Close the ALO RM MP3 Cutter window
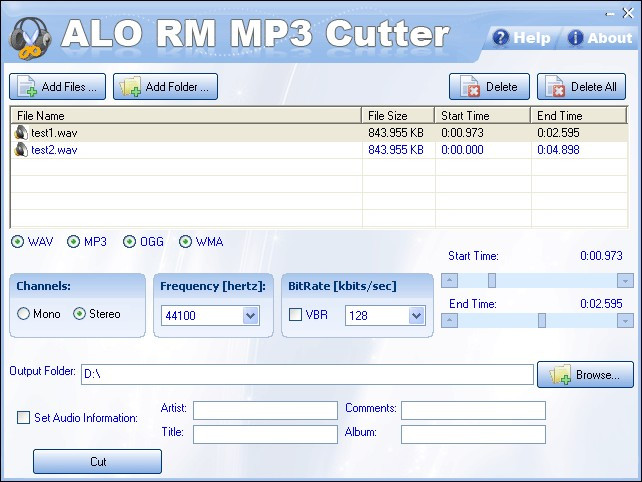Screen dimensions: 642x482 tap(628, 13)
